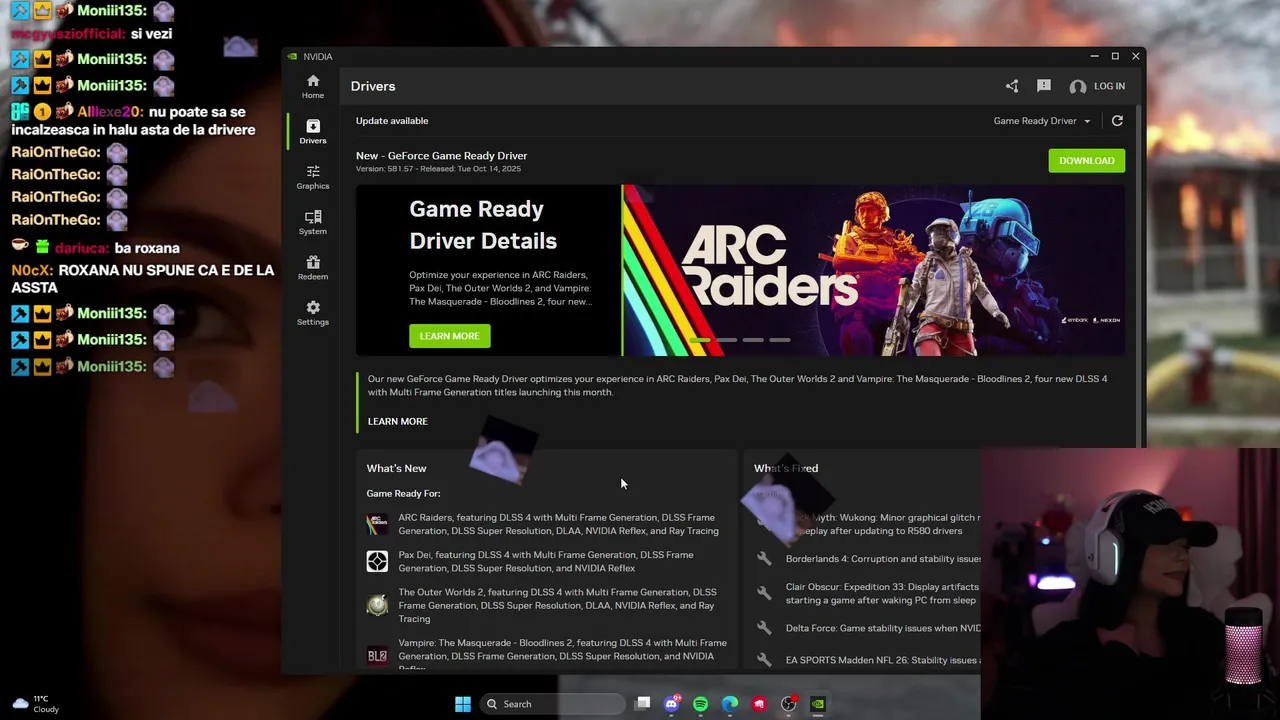The width and height of the screenshot is (1280, 720).
Task: Click wrench icon beside Clair Obscur fix
Action: click(x=764, y=593)
